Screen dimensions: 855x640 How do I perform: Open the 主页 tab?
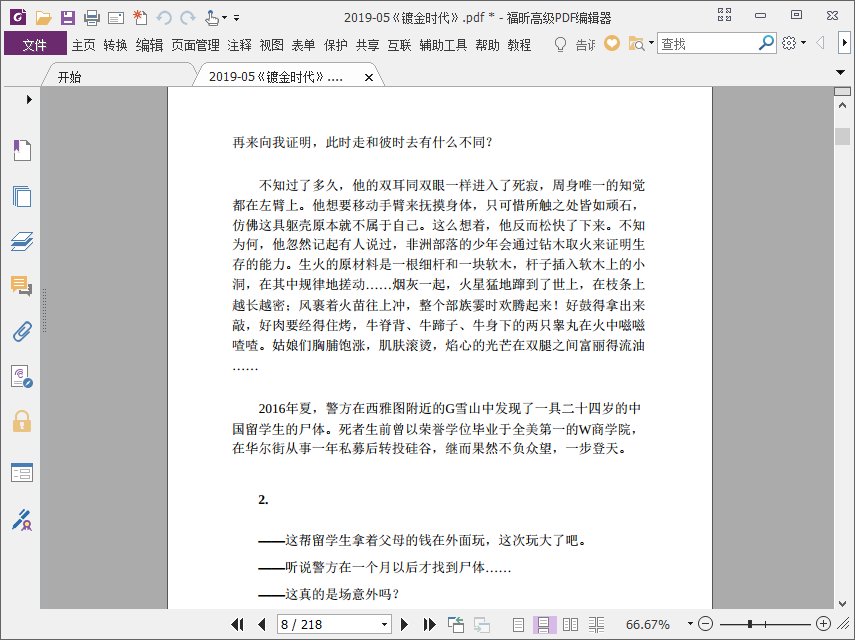[x=83, y=45]
